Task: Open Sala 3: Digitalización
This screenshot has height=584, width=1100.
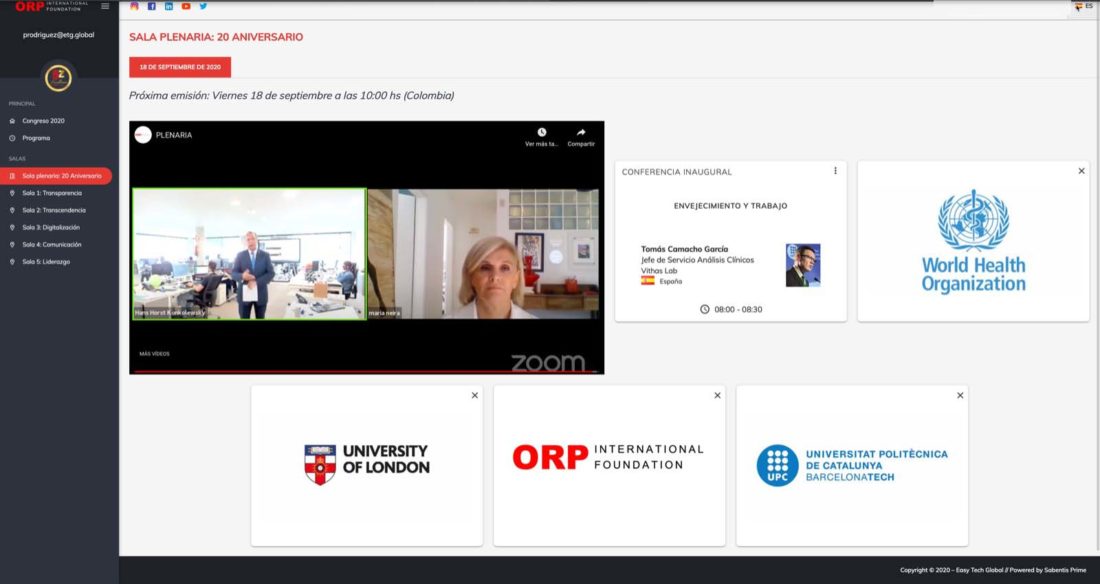Action: click(51, 227)
